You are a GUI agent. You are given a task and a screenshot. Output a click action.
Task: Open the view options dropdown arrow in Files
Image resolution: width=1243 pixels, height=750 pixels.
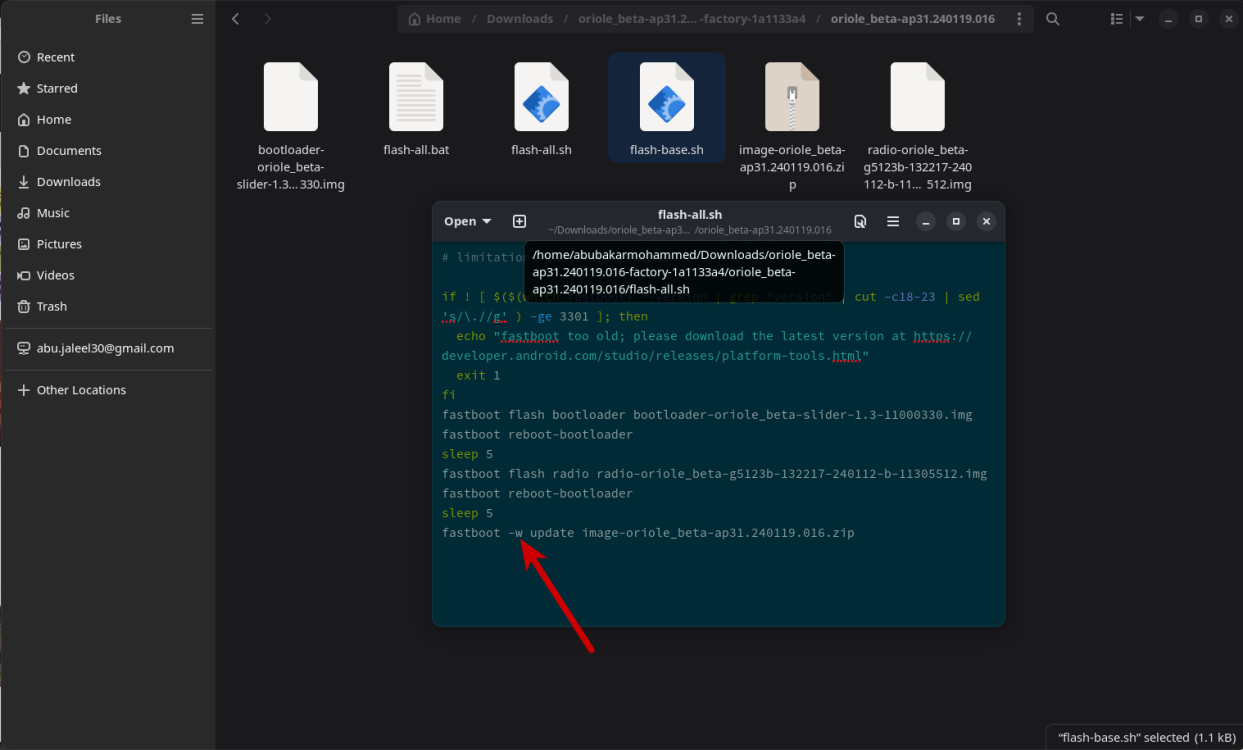[1138, 18]
